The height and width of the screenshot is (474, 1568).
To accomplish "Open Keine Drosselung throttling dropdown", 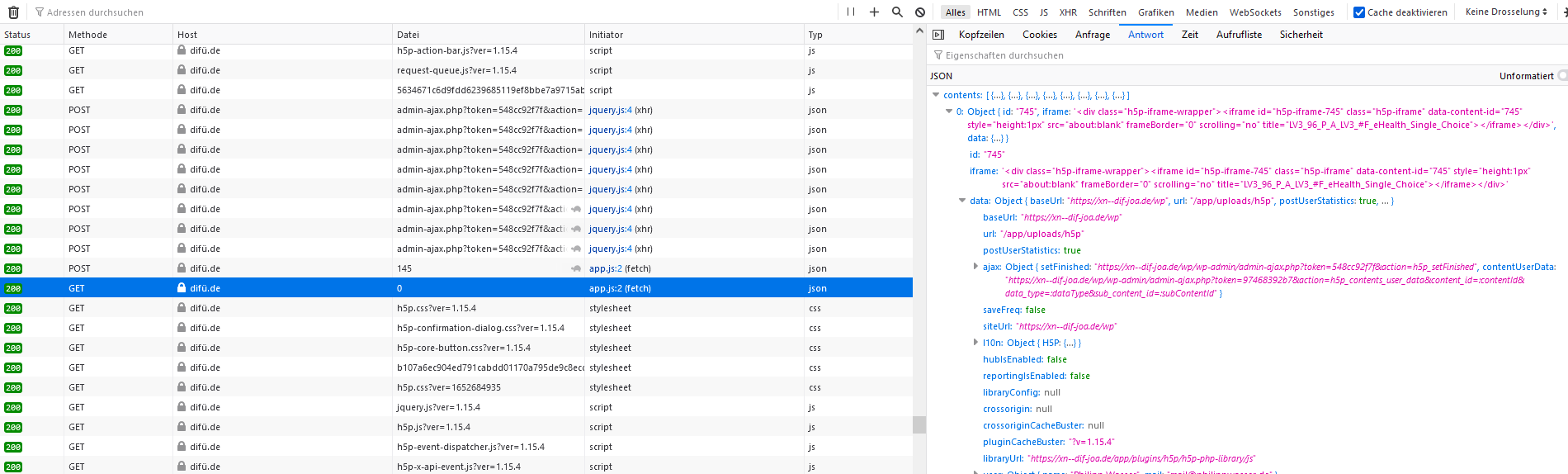I will [1506, 12].
